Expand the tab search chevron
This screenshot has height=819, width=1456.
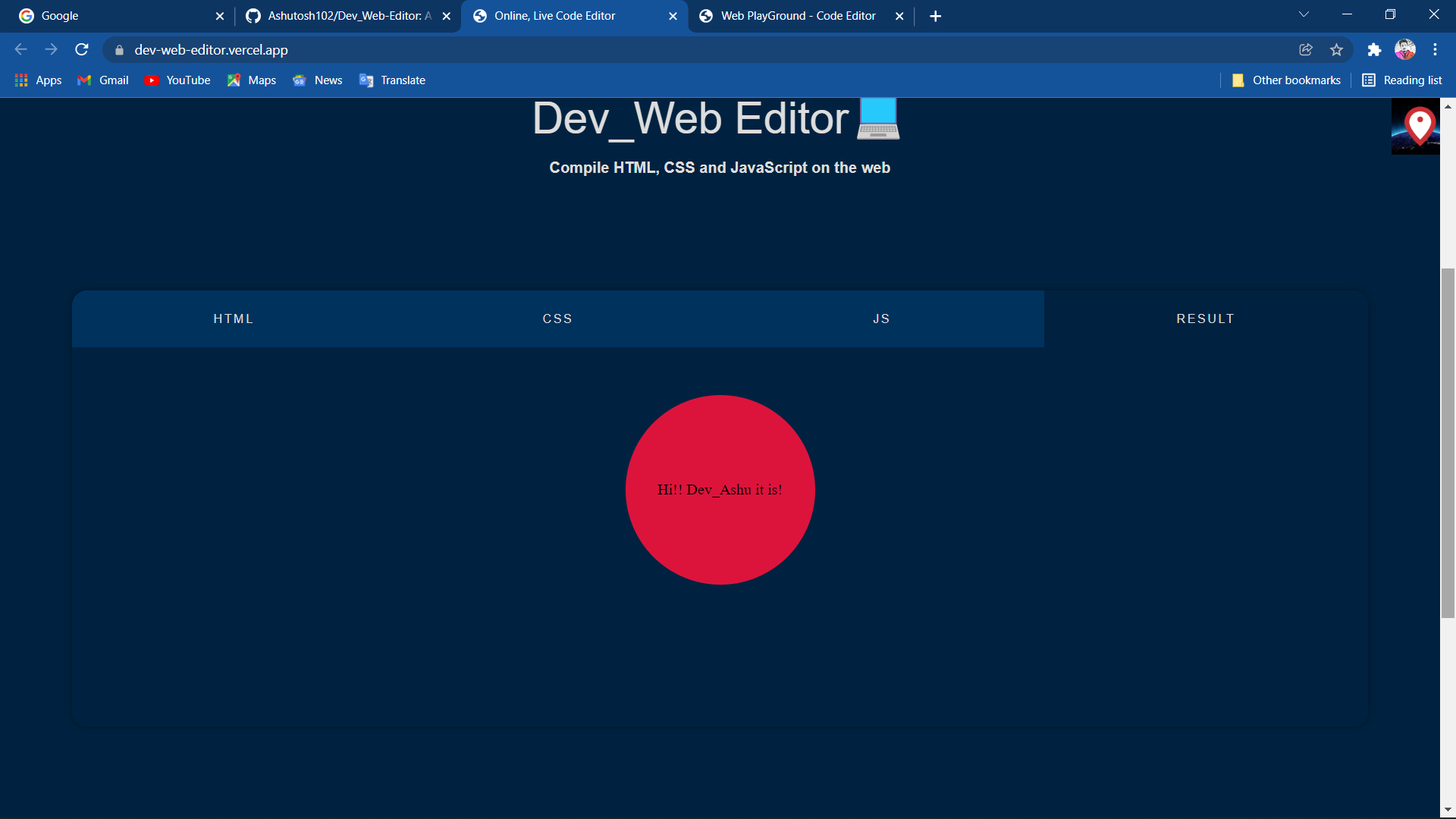[1304, 15]
